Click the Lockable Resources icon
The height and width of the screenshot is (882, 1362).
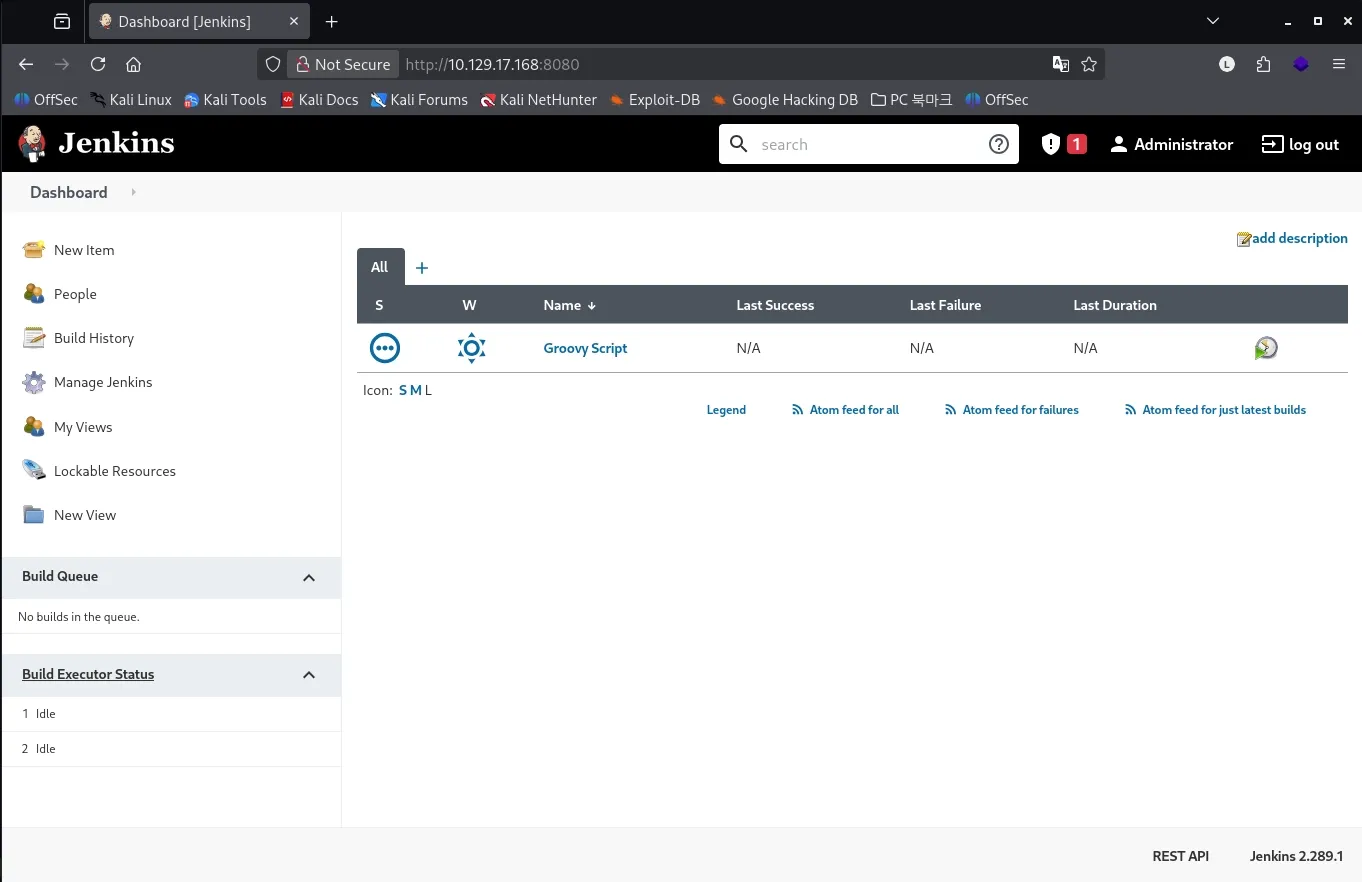click(34, 471)
